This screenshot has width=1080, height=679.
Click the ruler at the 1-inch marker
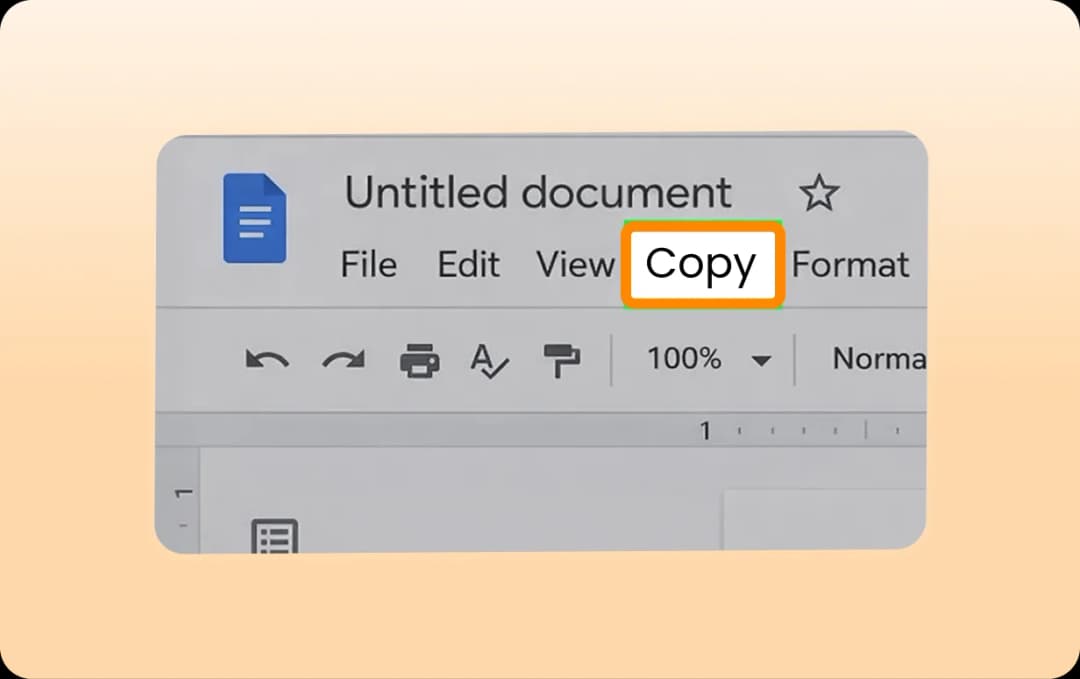coord(705,430)
